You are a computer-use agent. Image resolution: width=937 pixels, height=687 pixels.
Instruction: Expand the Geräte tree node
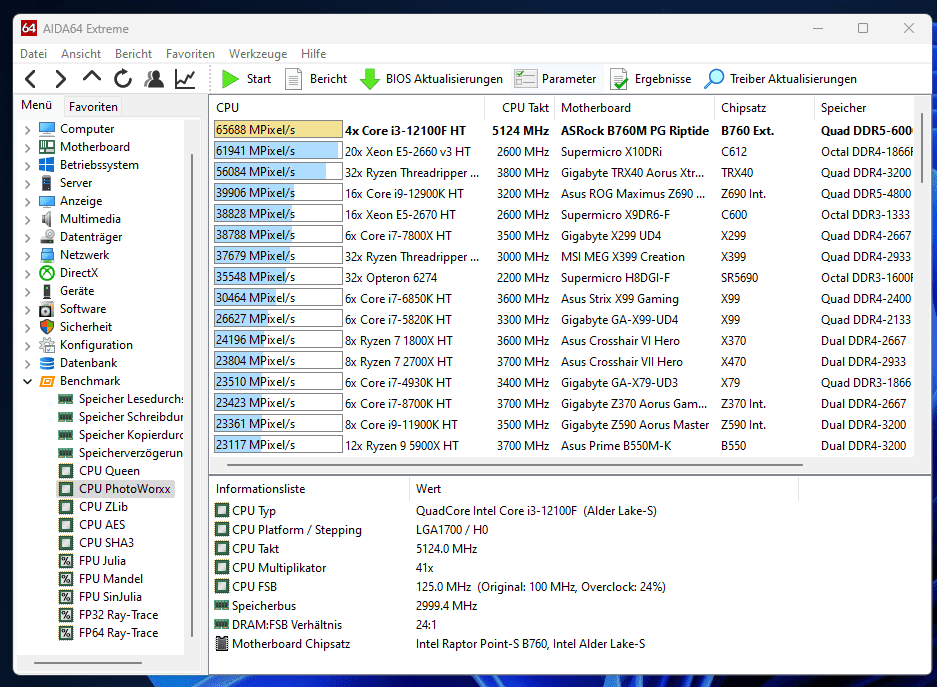tap(27, 291)
